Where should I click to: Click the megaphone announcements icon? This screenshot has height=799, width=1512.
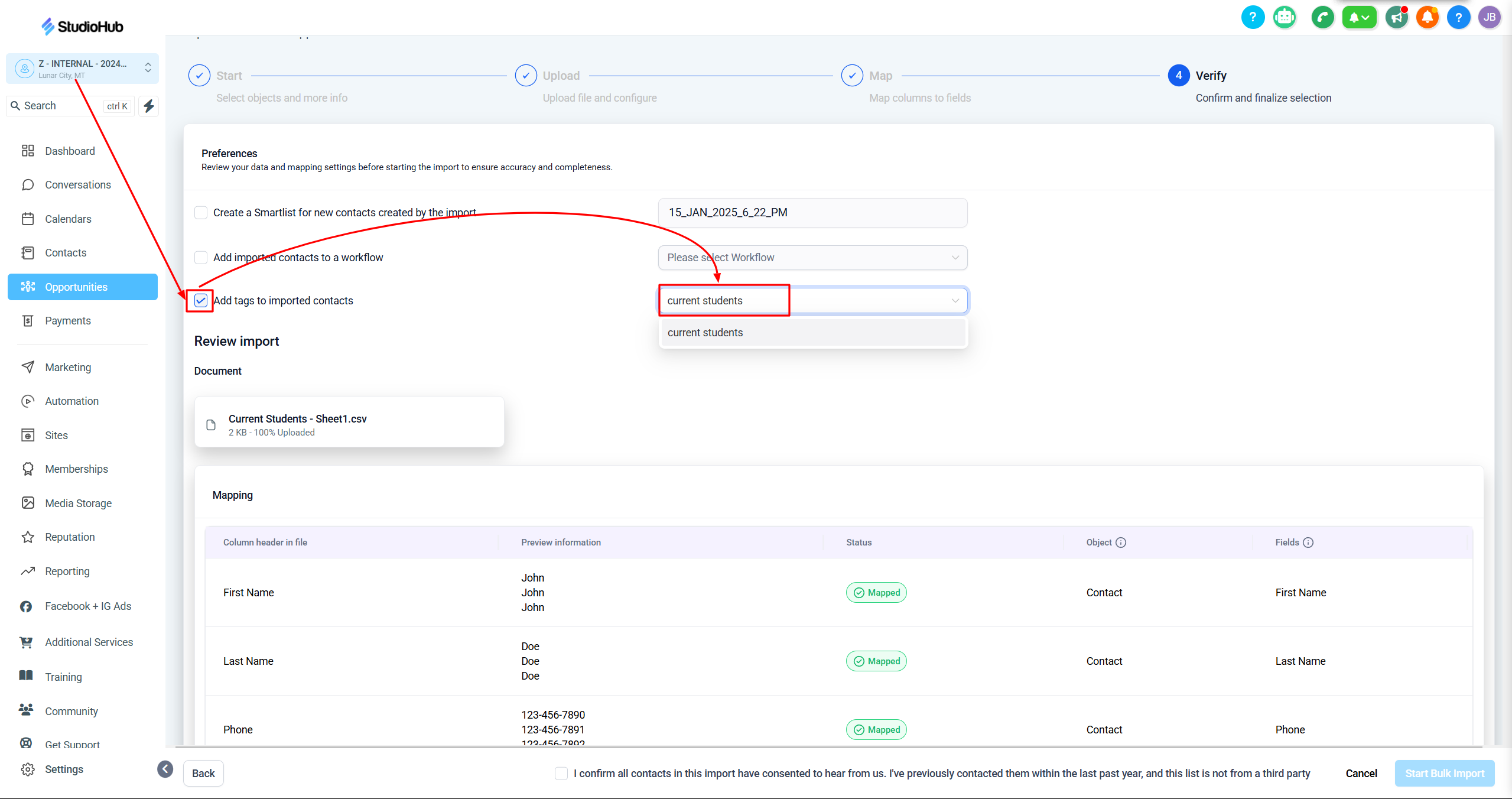1397,17
